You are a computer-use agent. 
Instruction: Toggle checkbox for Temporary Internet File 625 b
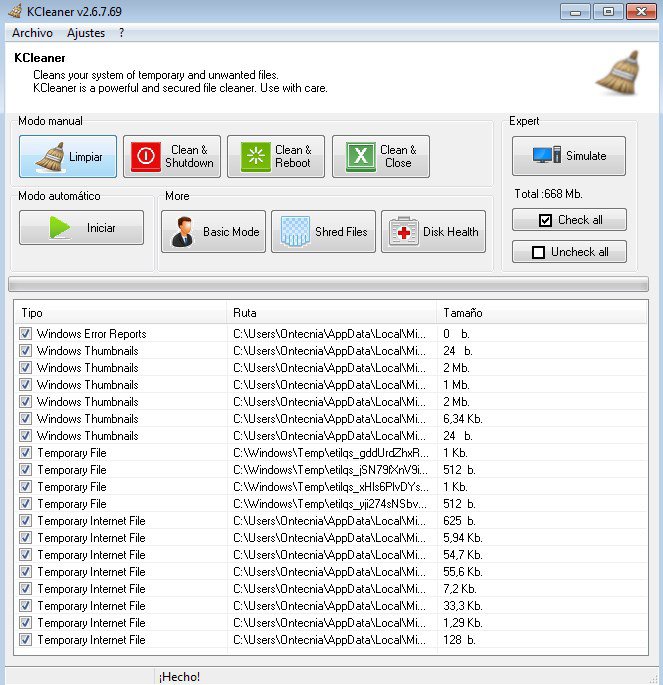[x=25, y=521]
